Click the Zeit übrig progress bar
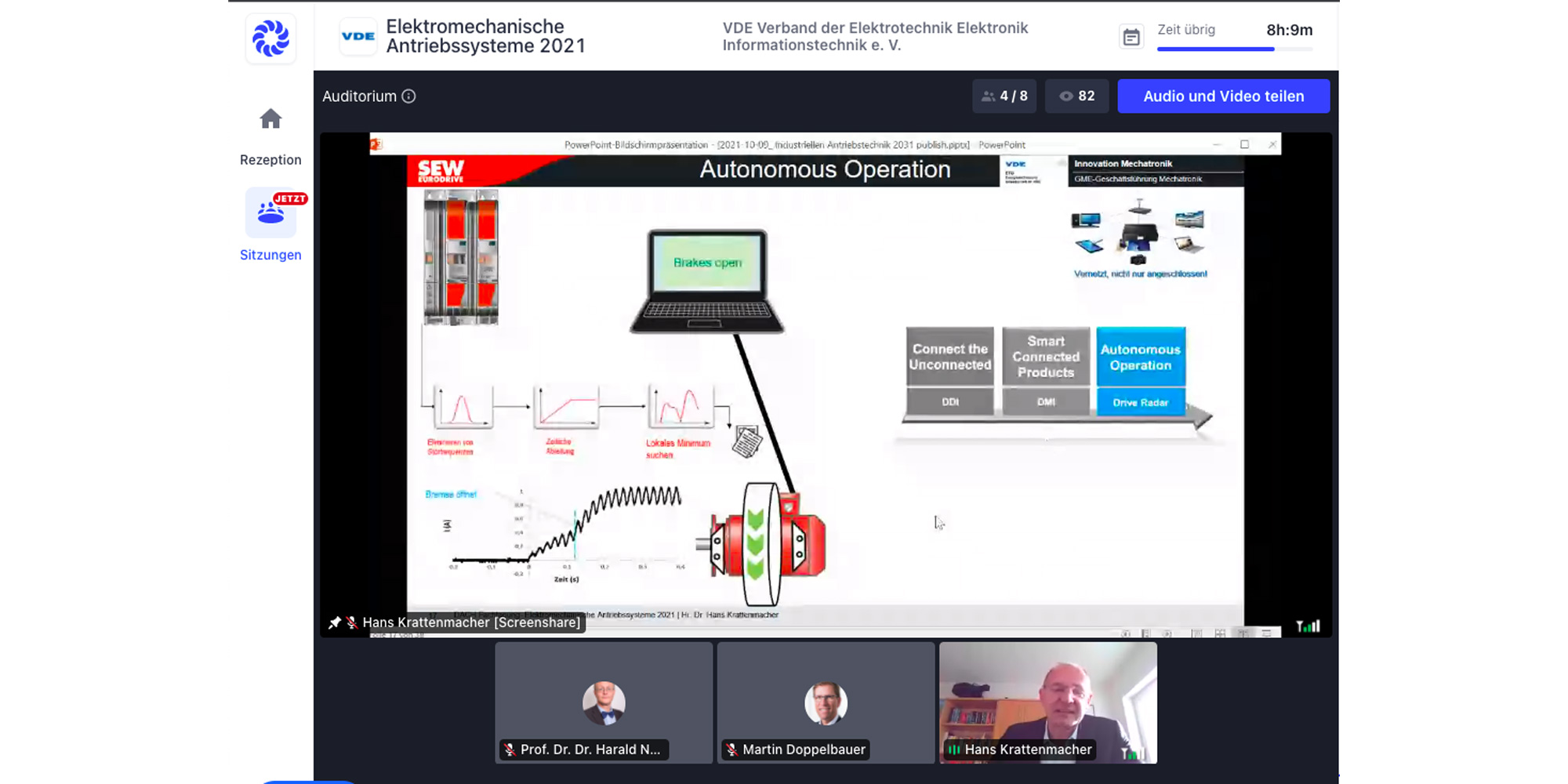 coord(1235,49)
